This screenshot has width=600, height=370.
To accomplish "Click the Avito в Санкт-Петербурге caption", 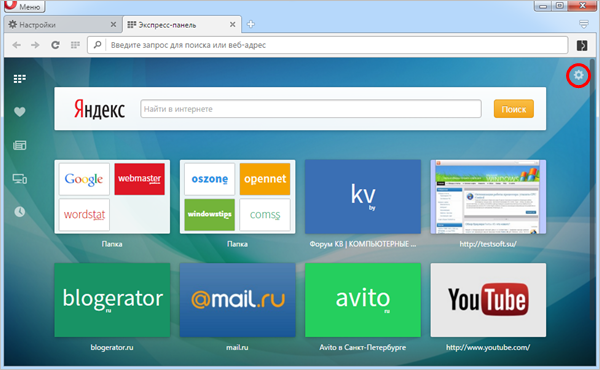I will (363, 347).
